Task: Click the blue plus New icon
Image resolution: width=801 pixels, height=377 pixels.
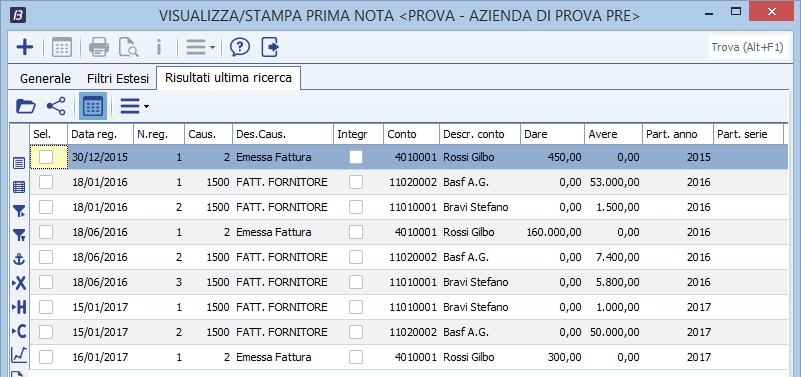Action: click(25, 48)
